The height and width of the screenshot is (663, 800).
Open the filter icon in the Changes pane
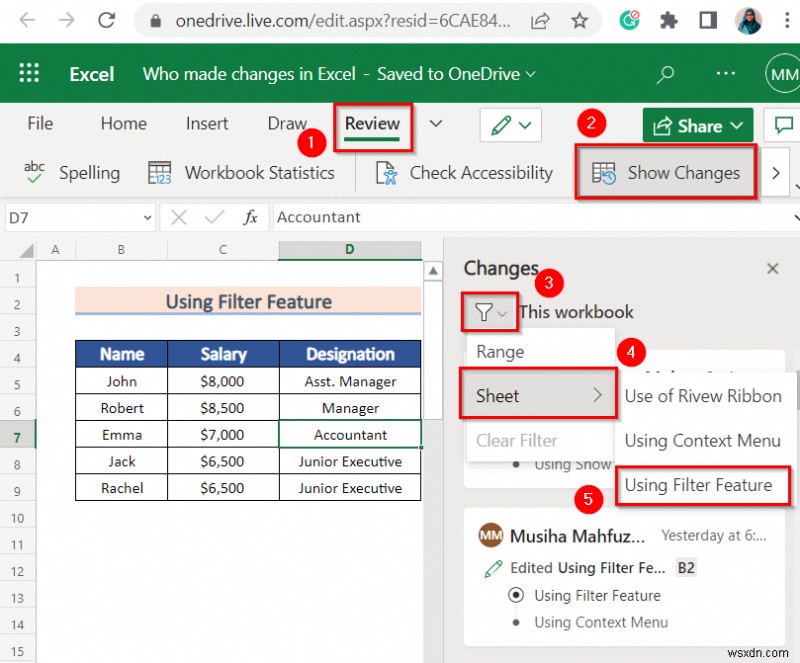(488, 311)
